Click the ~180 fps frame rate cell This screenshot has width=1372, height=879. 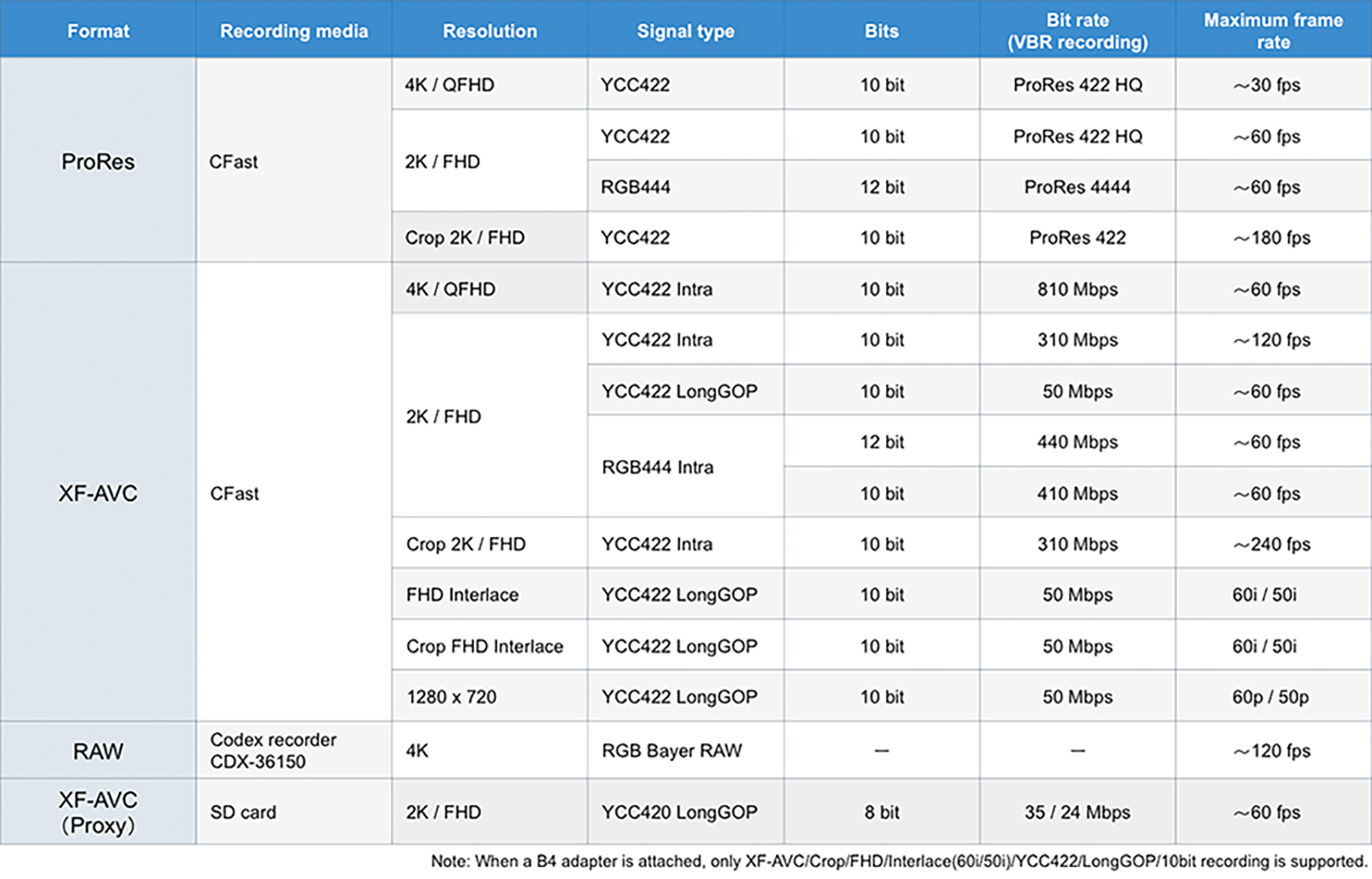[x=1272, y=238]
